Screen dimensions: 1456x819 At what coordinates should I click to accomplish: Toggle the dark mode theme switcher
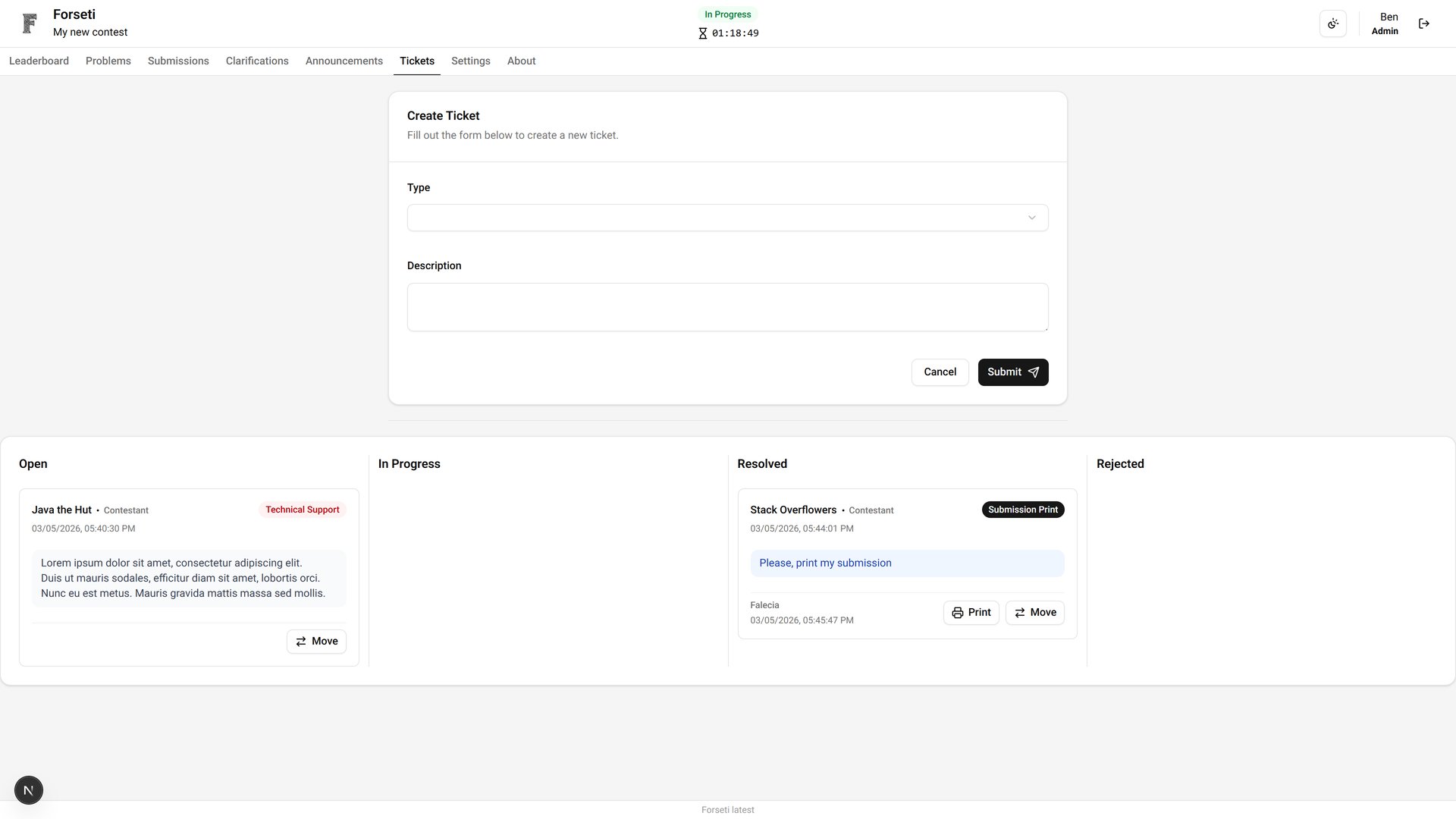coord(1333,23)
